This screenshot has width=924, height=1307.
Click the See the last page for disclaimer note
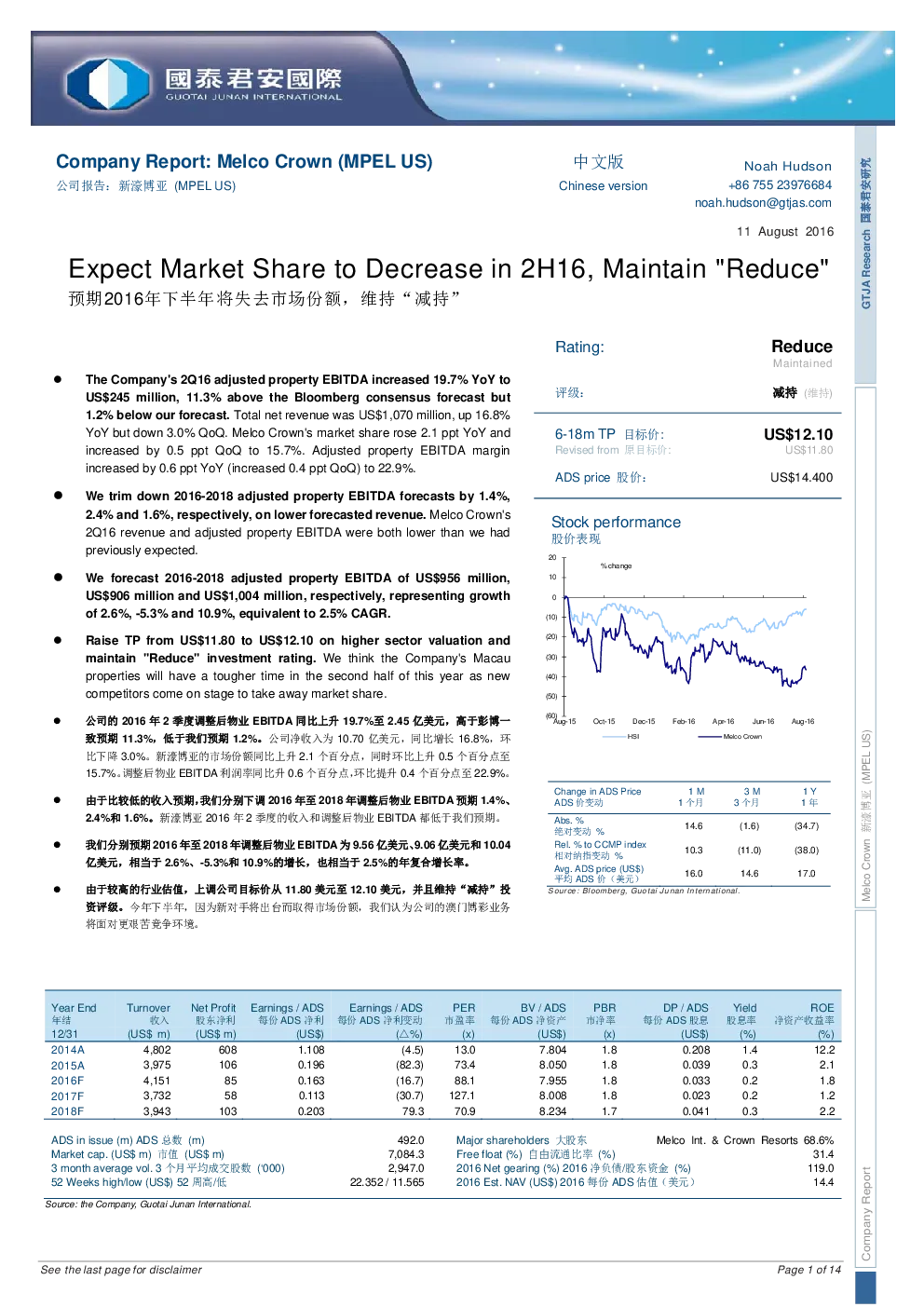point(121,1270)
